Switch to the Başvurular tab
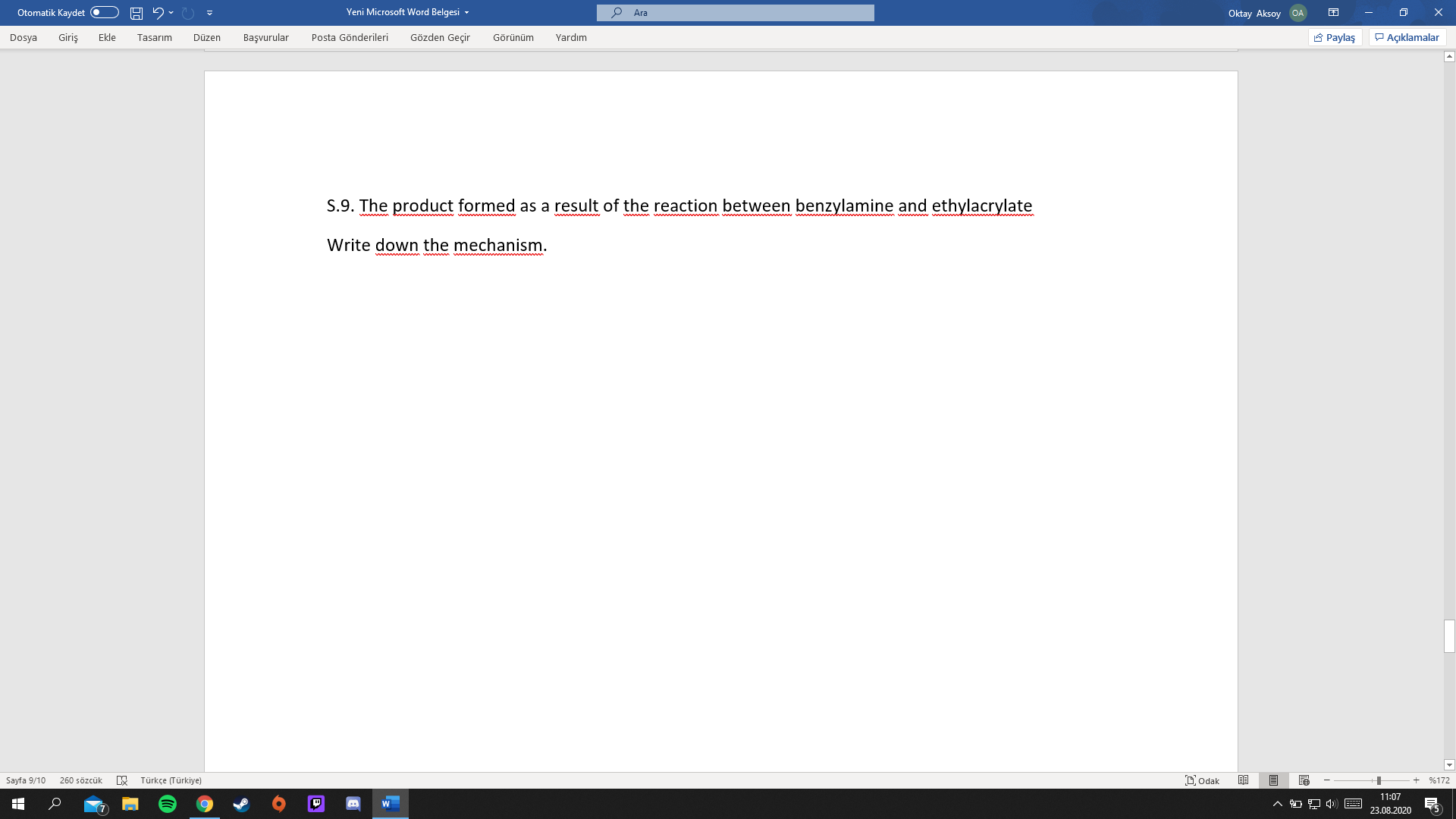The height and width of the screenshot is (819, 1456). coord(266,37)
